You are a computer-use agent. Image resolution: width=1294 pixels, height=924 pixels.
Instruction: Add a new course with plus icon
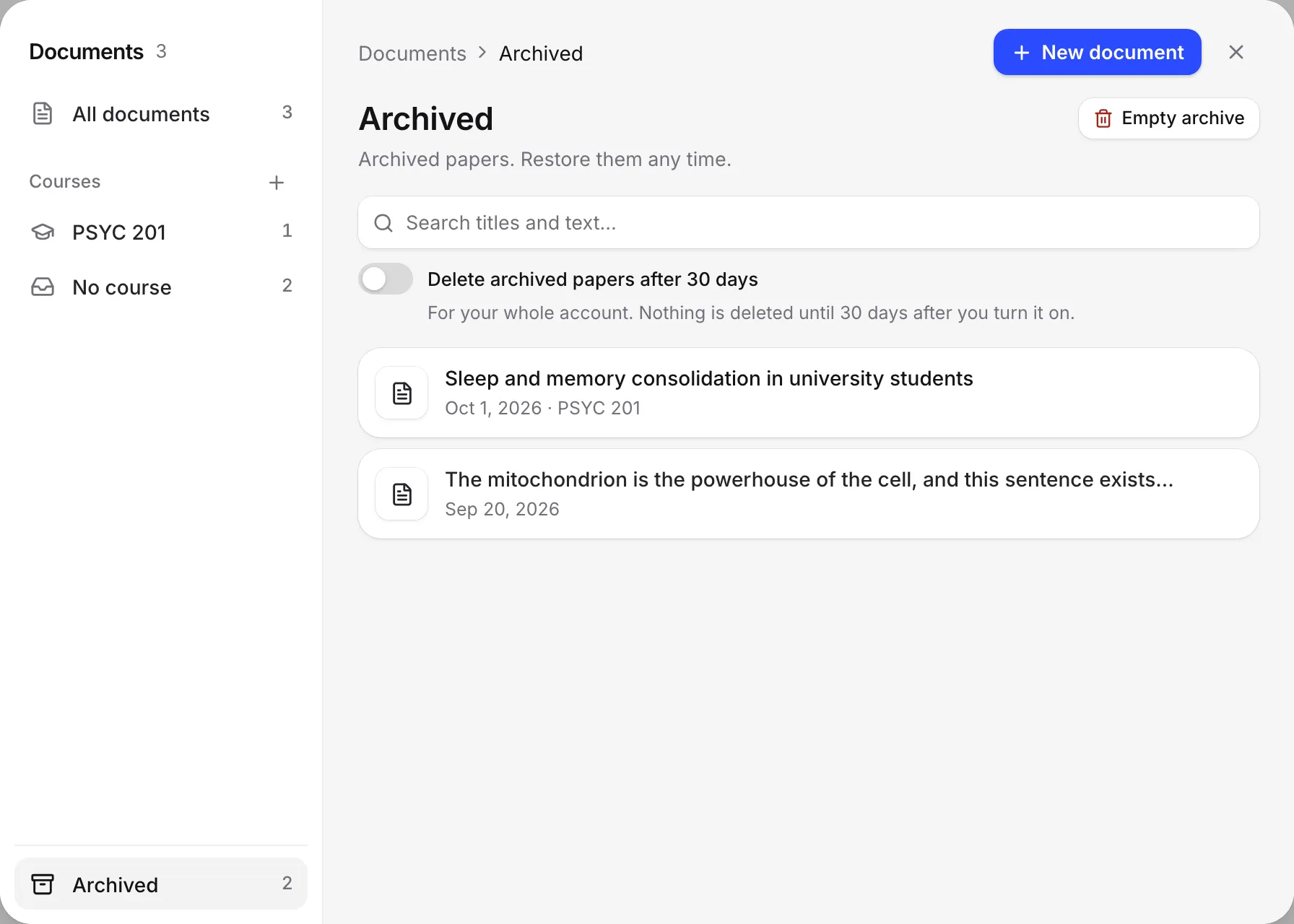(x=277, y=183)
